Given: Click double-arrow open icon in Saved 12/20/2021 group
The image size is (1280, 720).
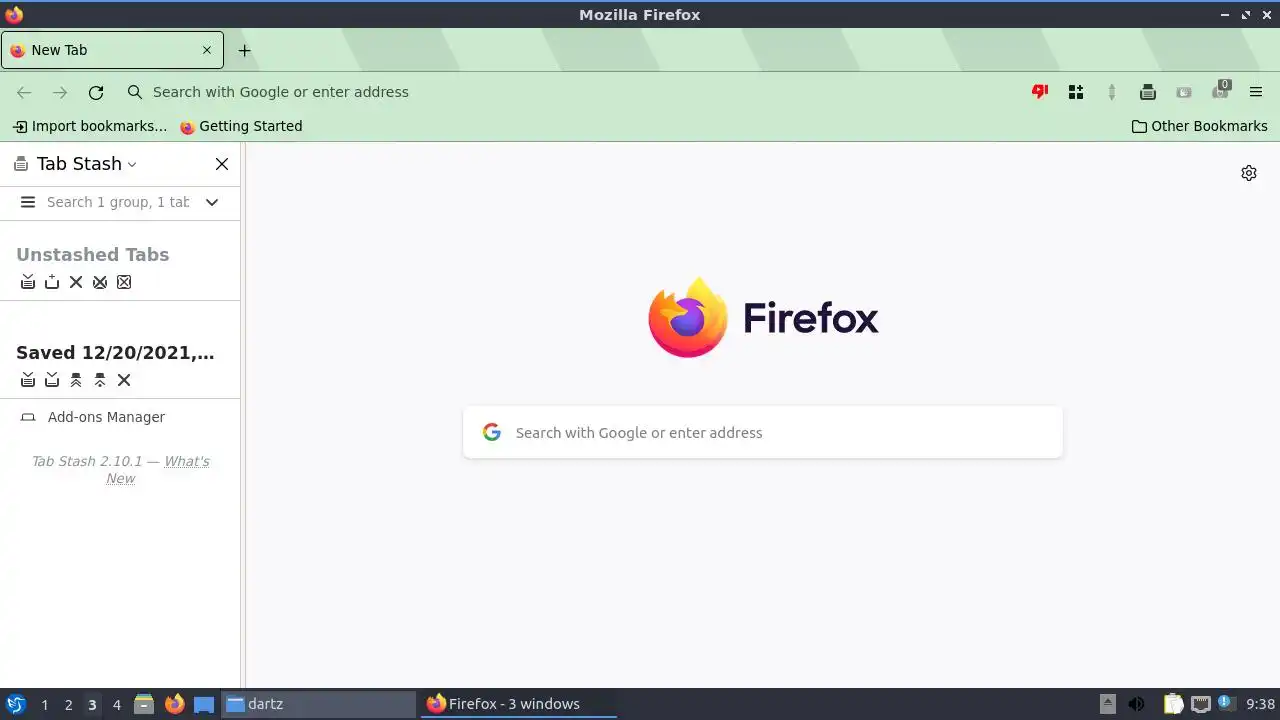Looking at the screenshot, I should 76,380.
